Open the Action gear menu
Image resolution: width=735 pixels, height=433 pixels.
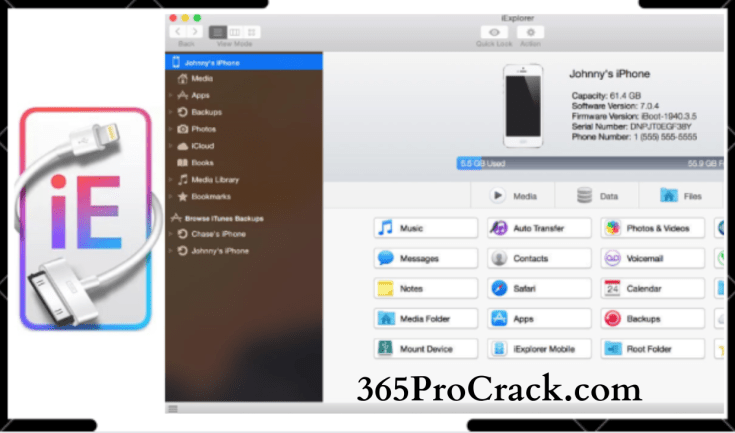coord(530,32)
